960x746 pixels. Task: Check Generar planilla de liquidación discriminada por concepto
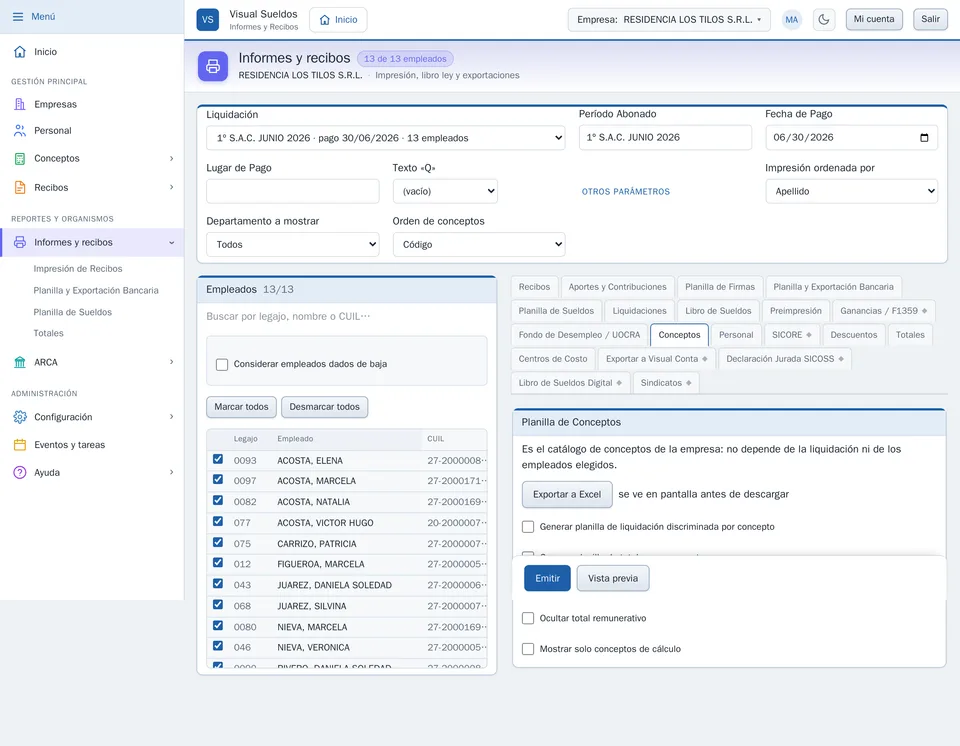[x=528, y=527]
